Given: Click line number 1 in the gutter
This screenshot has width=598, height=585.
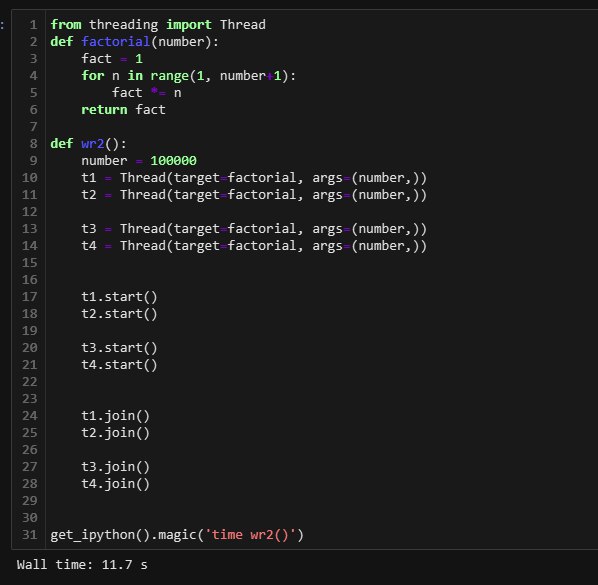Looking at the screenshot, I should coord(34,25).
